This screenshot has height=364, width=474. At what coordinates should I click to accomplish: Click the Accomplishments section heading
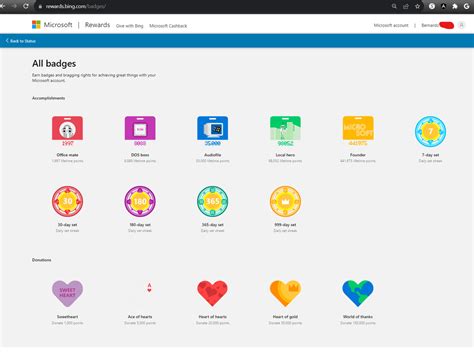(x=49, y=98)
